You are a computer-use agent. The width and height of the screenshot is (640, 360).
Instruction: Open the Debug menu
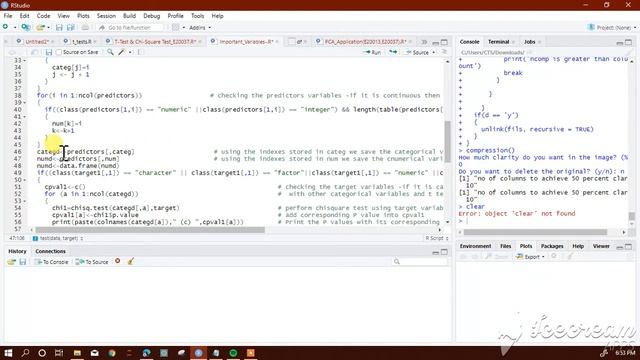151,16
